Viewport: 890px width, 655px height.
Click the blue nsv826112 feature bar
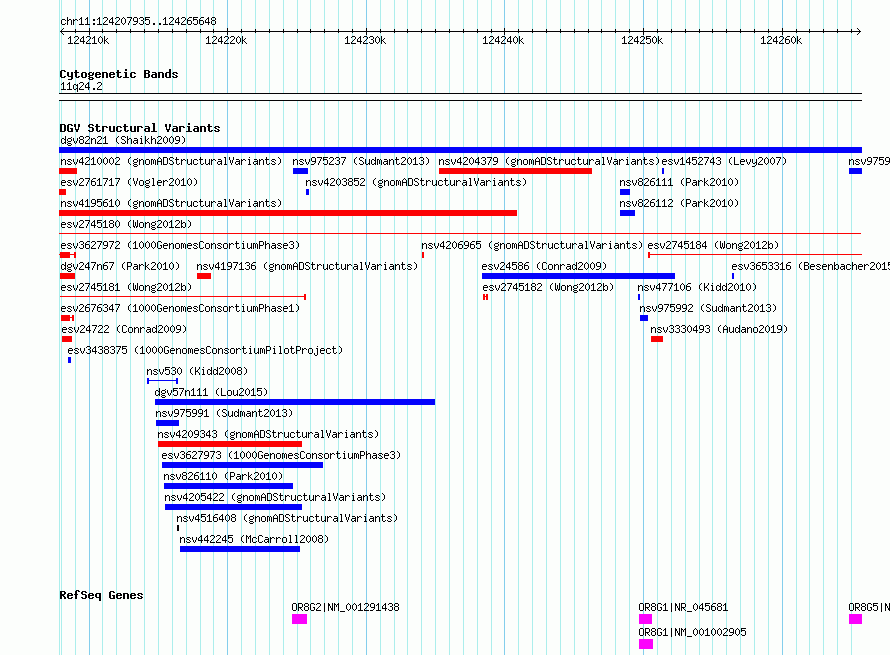click(x=627, y=213)
